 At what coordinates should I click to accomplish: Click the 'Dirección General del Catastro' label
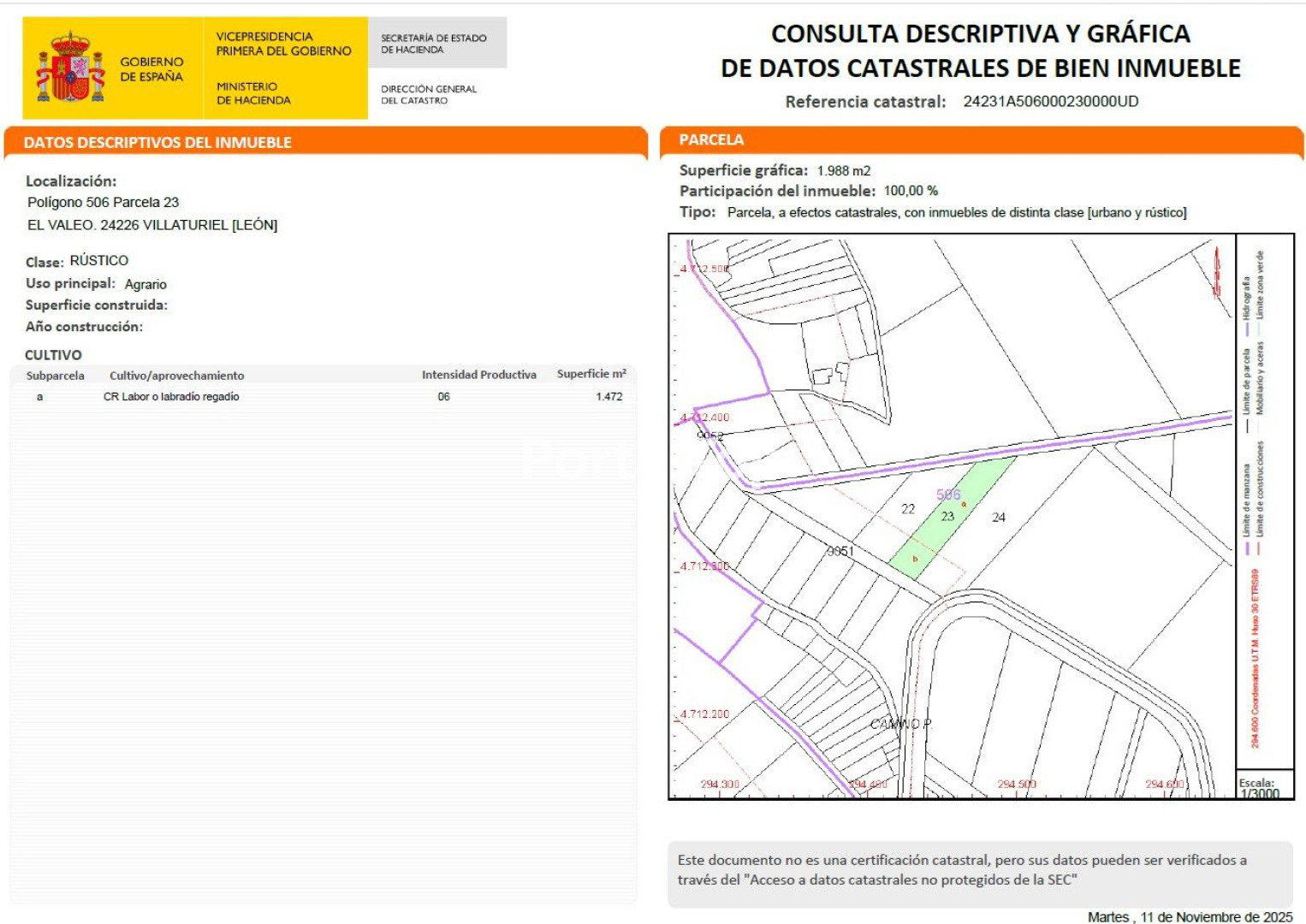click(x=428, y=94)
